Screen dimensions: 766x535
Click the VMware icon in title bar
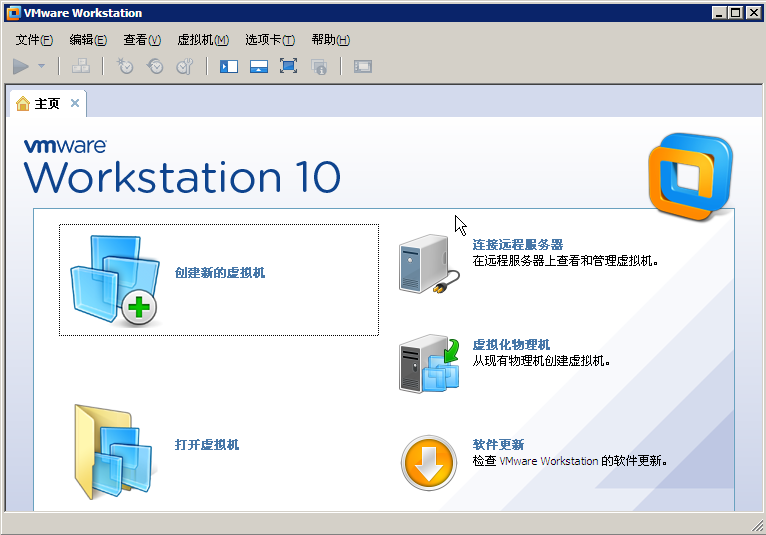click(13, 13)
